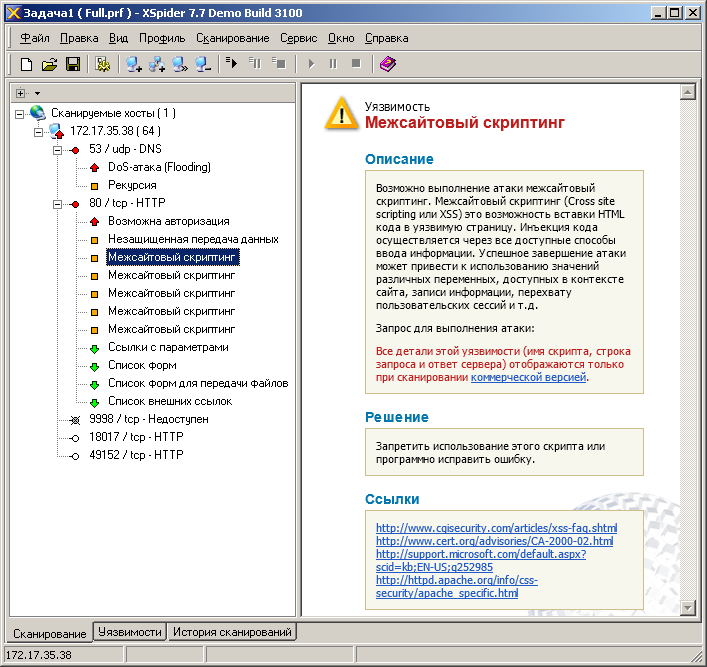Click the yellow warning triangle icon
Screen dimensions: 707x667
(x=342, y=114)
